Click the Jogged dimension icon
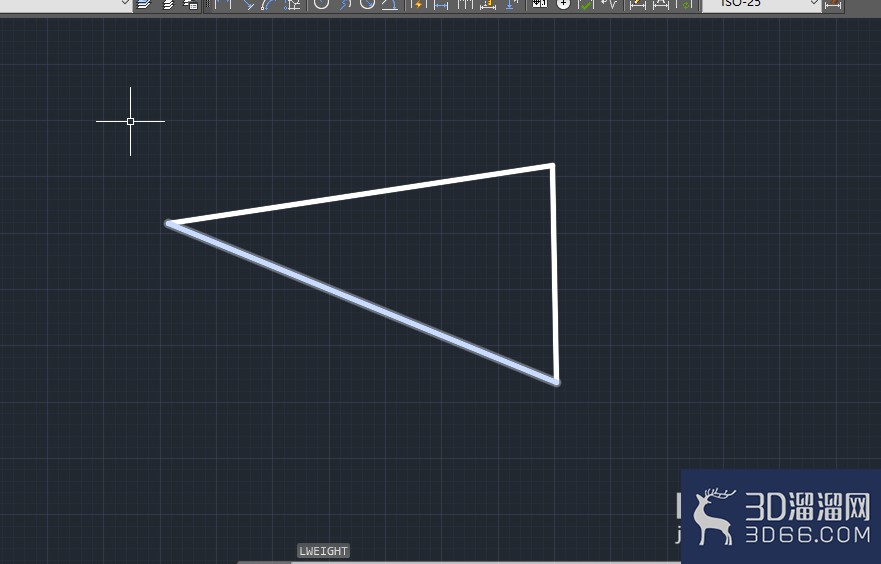Viewport: 881px width, 564px height. point(345,4)
